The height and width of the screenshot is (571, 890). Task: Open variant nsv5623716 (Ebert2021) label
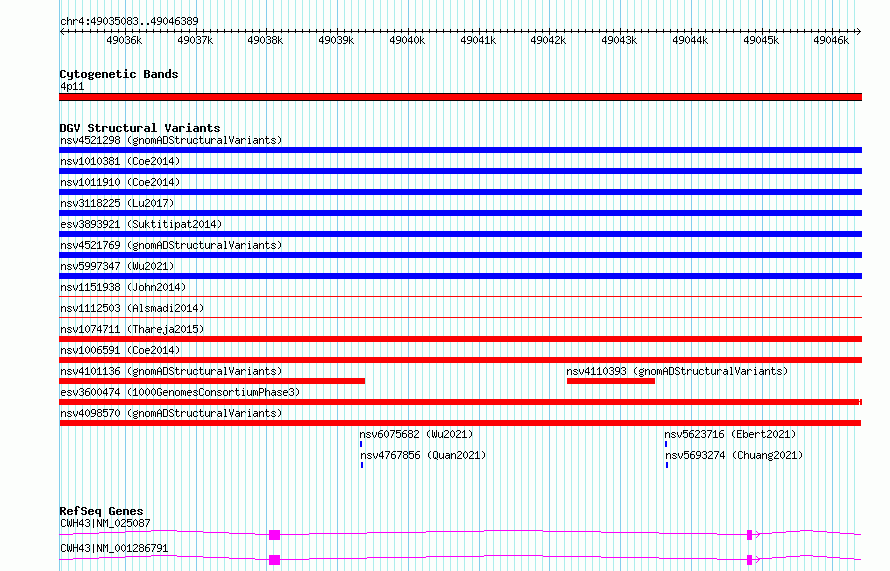click(x=731, y=434)
